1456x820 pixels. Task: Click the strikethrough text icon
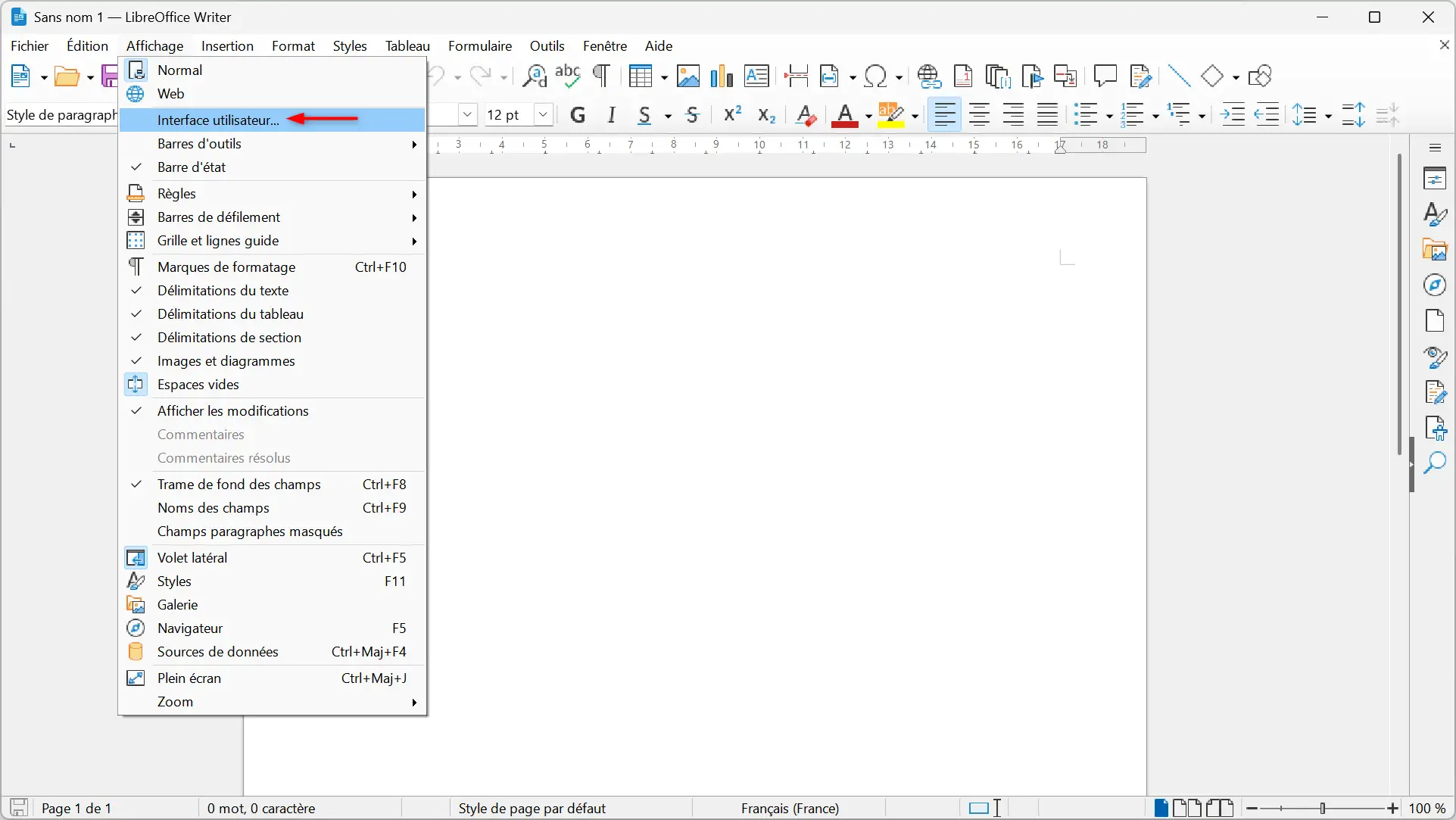coord(692,115)
